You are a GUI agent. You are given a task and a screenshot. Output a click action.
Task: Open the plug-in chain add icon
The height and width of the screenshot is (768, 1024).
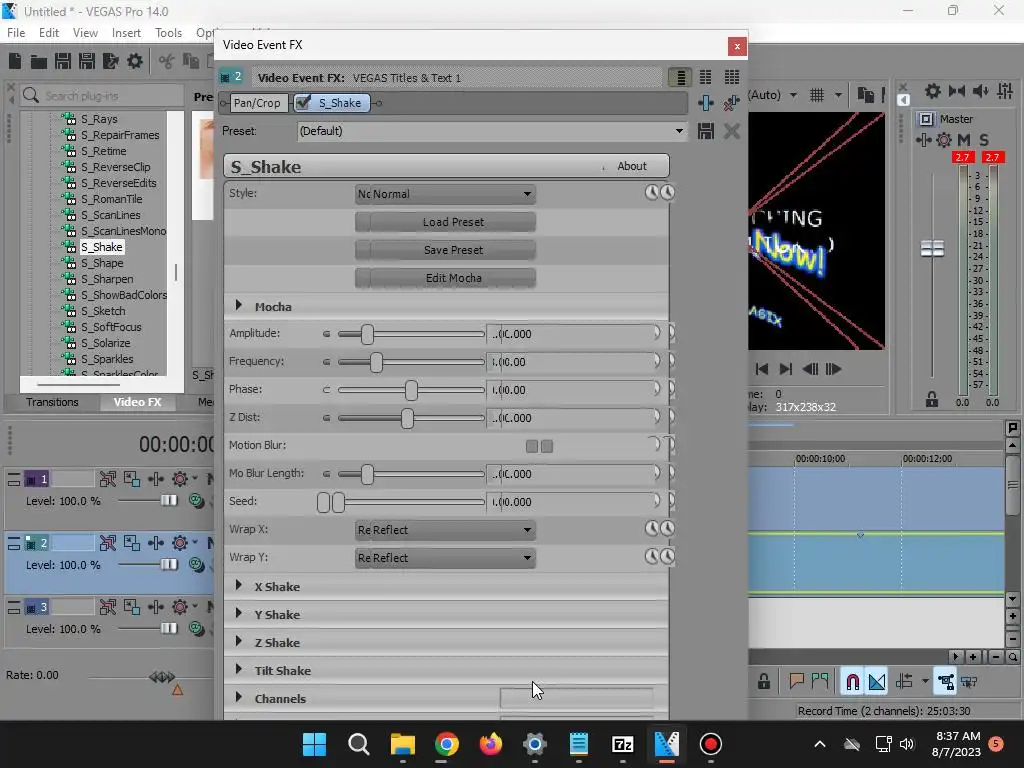(x=705, y=103)
